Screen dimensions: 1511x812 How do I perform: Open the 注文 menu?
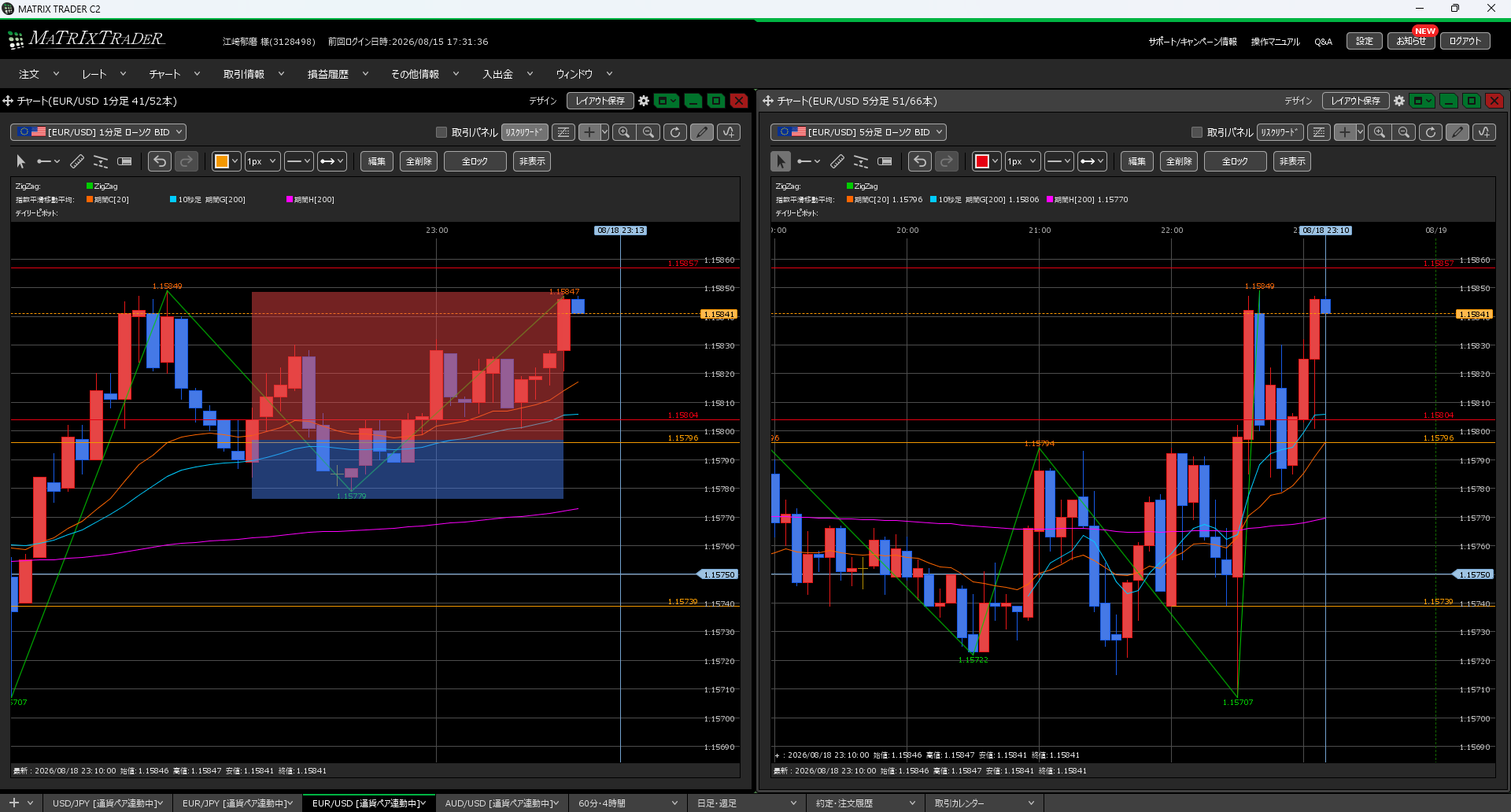39,74
